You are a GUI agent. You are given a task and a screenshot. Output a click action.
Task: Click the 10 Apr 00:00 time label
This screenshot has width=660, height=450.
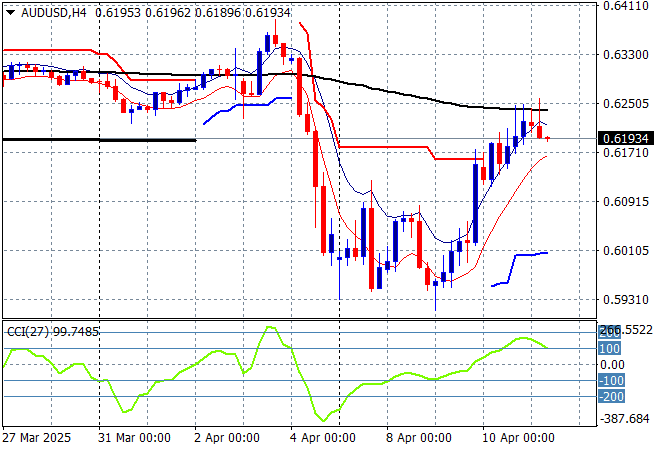(518, 438)
